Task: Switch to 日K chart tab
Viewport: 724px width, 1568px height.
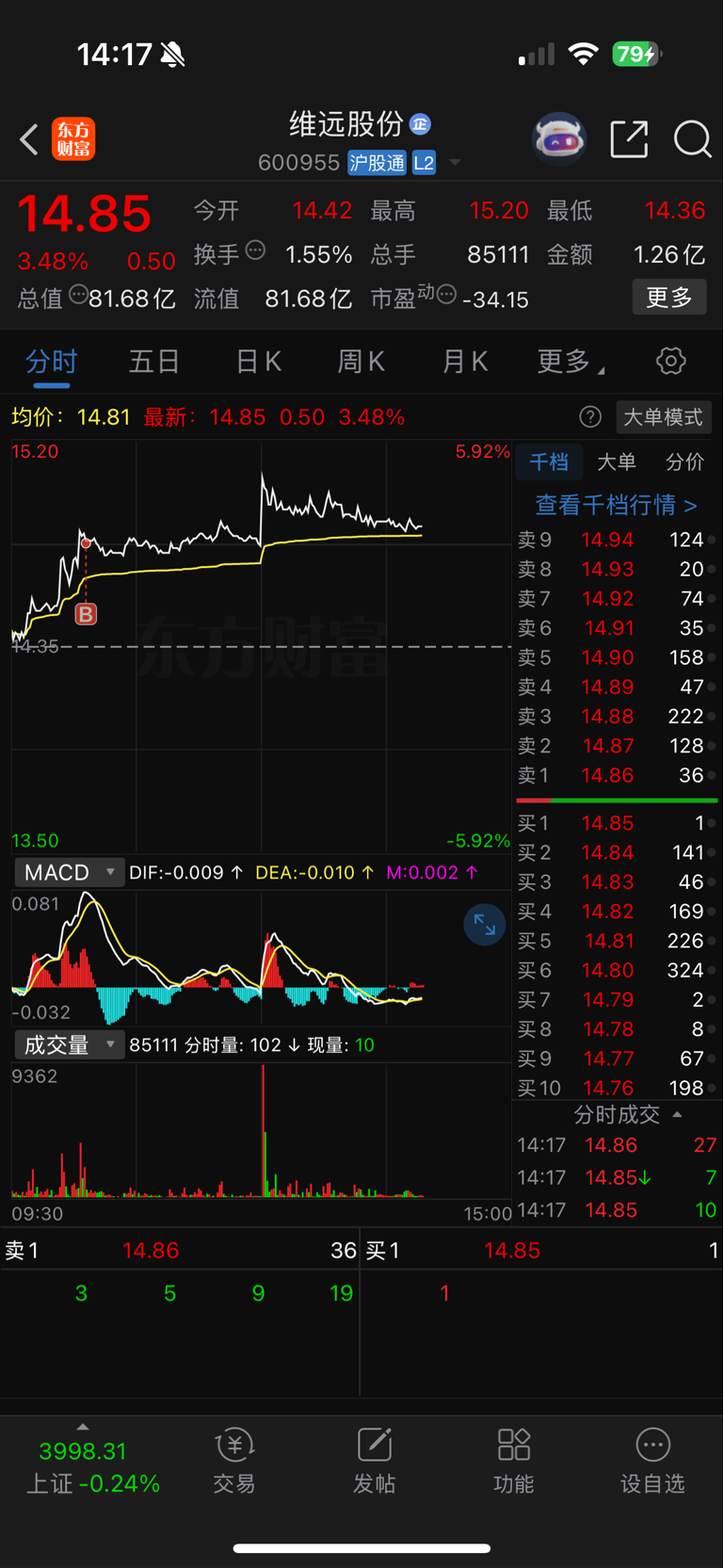Action: [x=258, y=361]
